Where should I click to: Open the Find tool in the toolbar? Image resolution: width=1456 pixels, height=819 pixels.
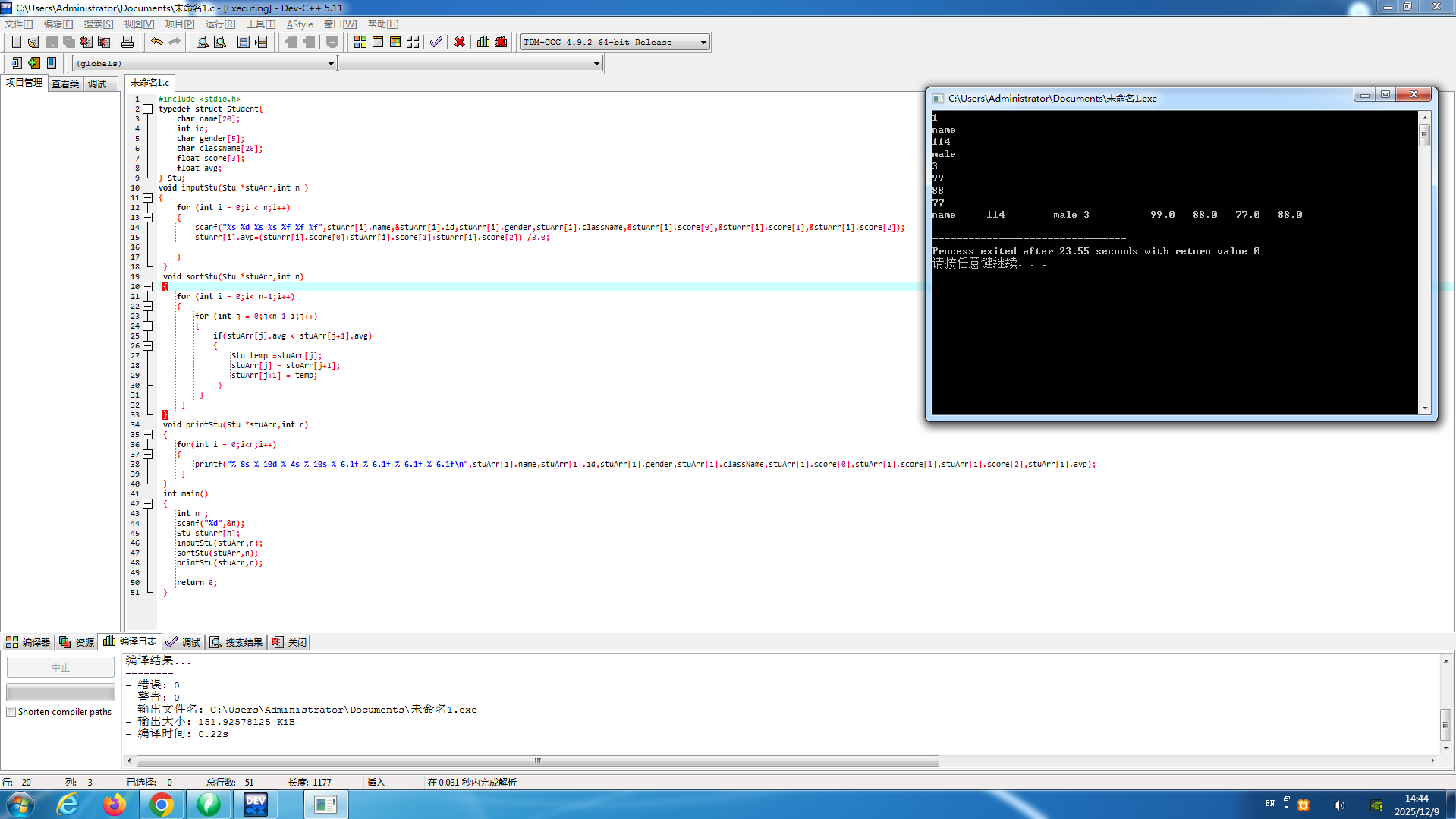point(203,42)
